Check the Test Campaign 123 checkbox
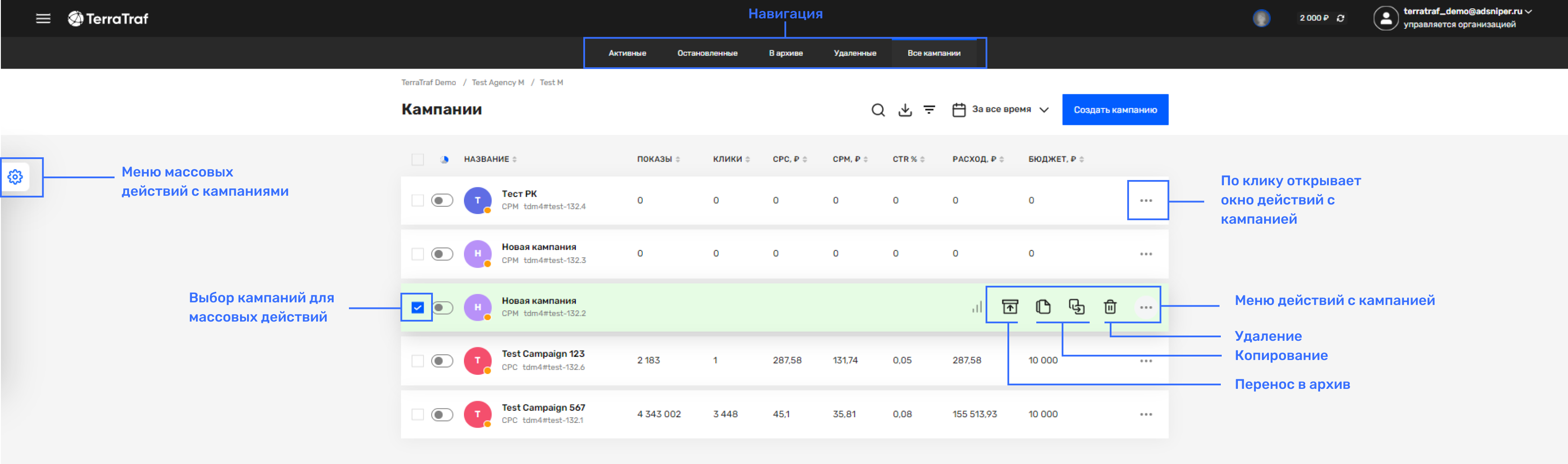 point(417,360)
